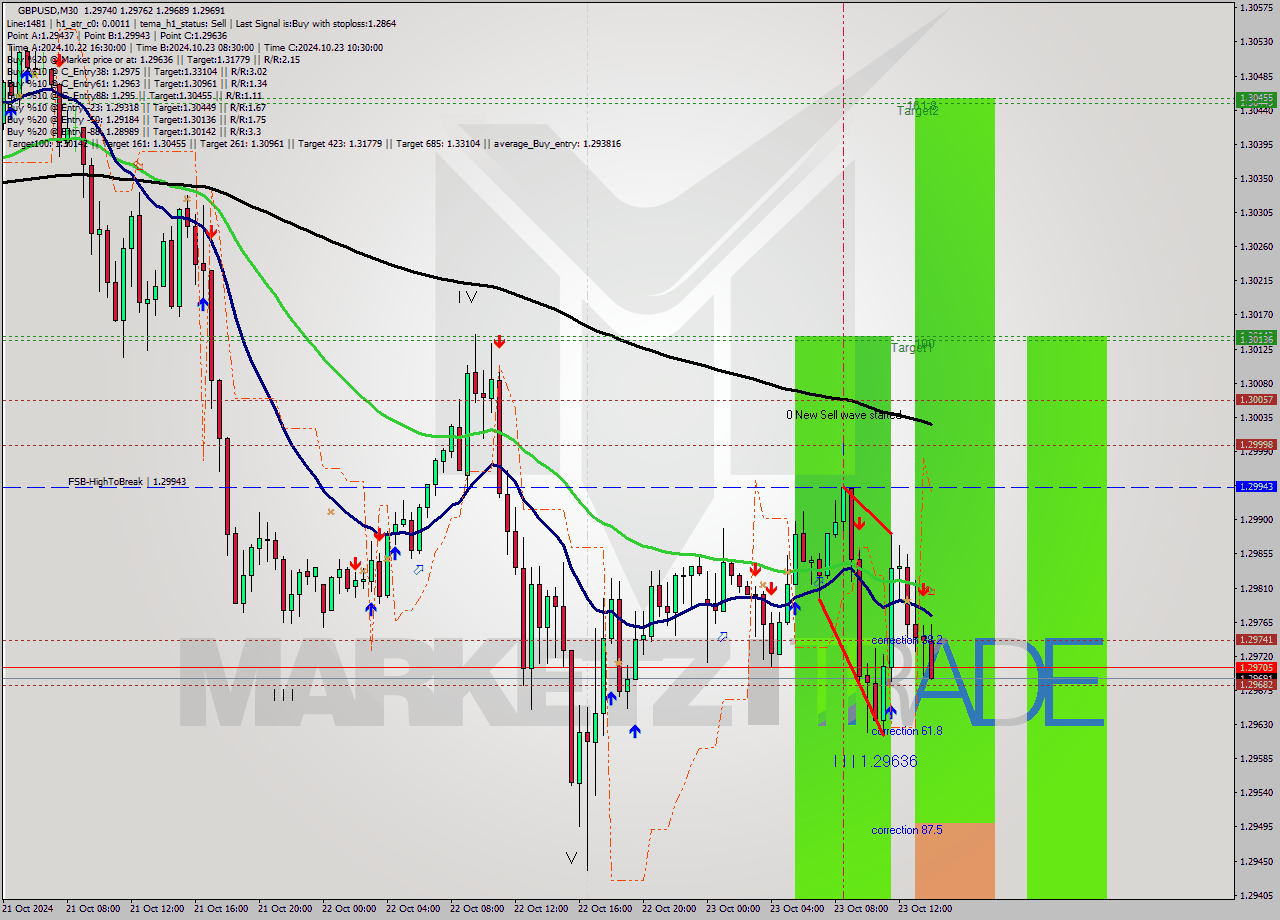Screen dimensions: 1280x920
Task: Click the 1.29405 price axis label
Action: [1256, 895]
